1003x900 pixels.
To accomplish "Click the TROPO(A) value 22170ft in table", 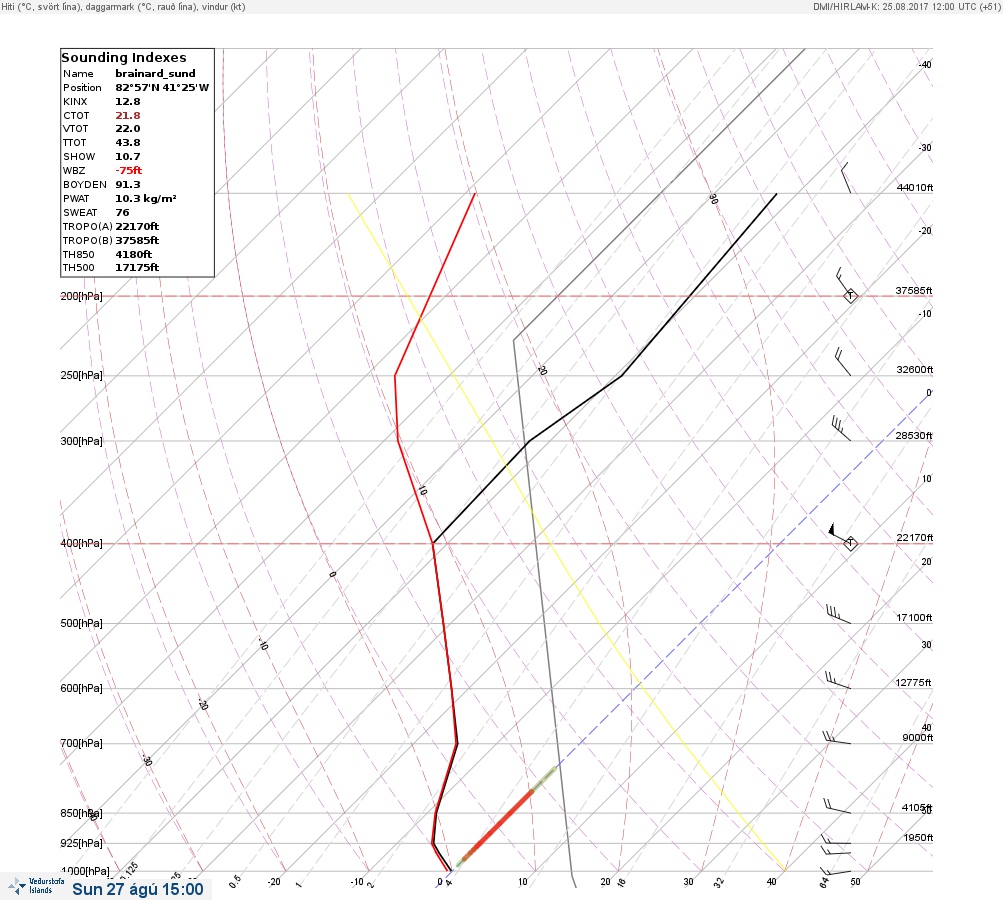I will click(x=137, y=226).
